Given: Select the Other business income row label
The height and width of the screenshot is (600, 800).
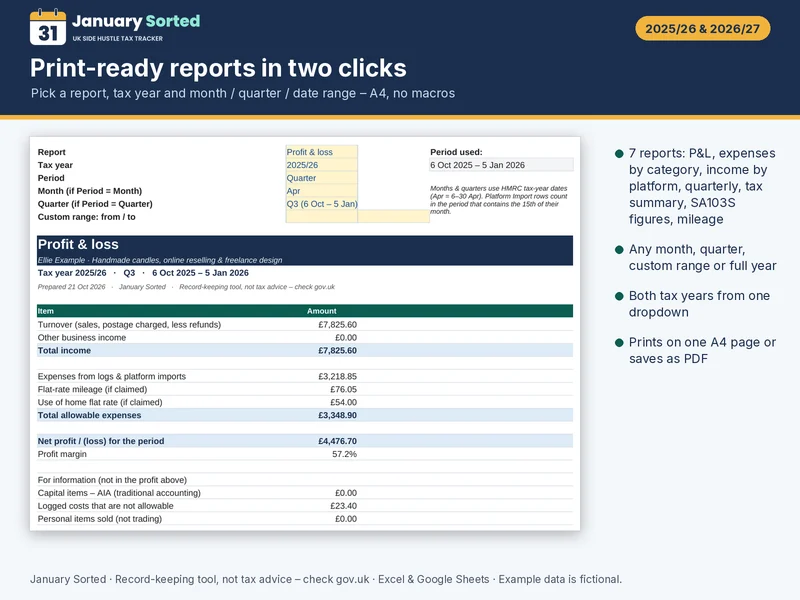Looking at the screenshot, I should click(82, 337).
